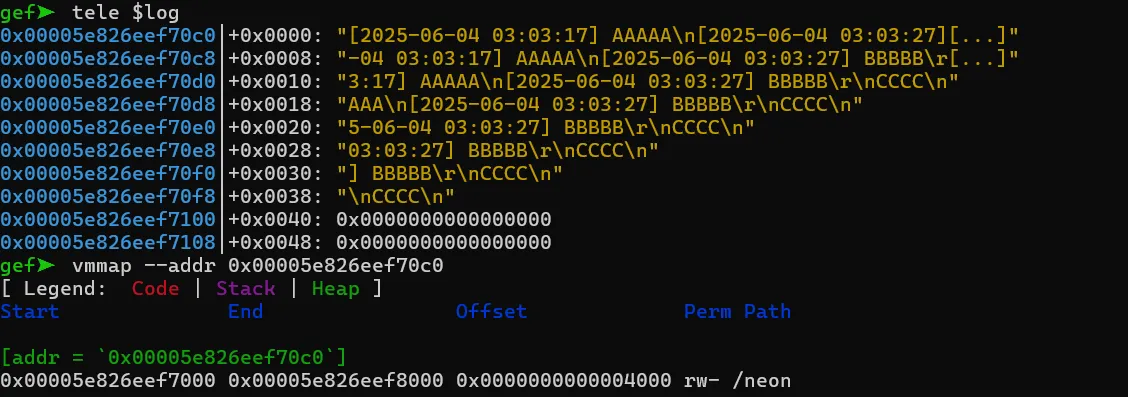Click the address 0x00005e826eef70d8
1128x397 pixels.
(x=108, y=104)
